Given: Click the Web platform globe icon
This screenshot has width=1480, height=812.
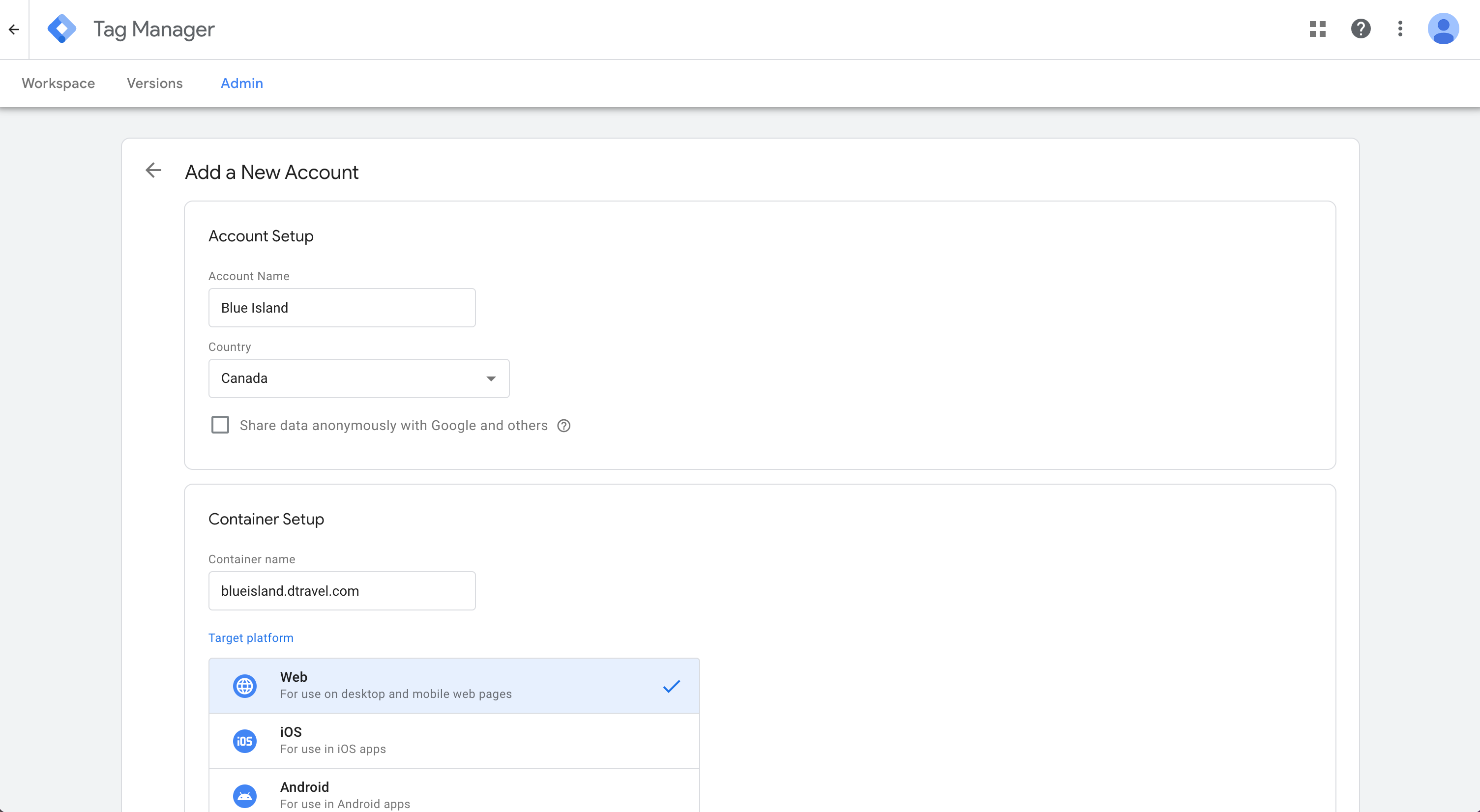Looking at the screenshot, I should [245, 686].
